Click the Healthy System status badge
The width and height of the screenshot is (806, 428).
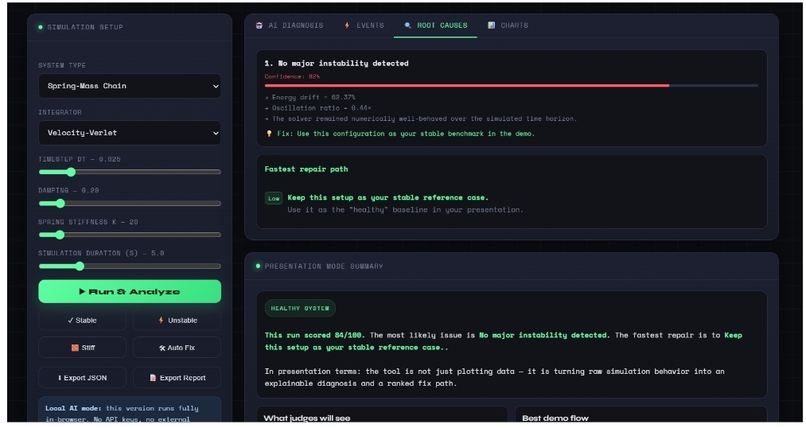coord(300,308)
